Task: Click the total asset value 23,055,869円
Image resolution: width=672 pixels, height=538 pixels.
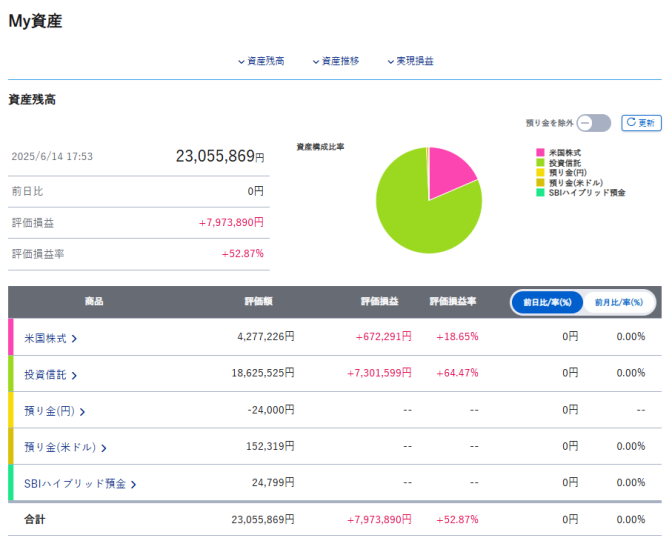Action: 220,156
